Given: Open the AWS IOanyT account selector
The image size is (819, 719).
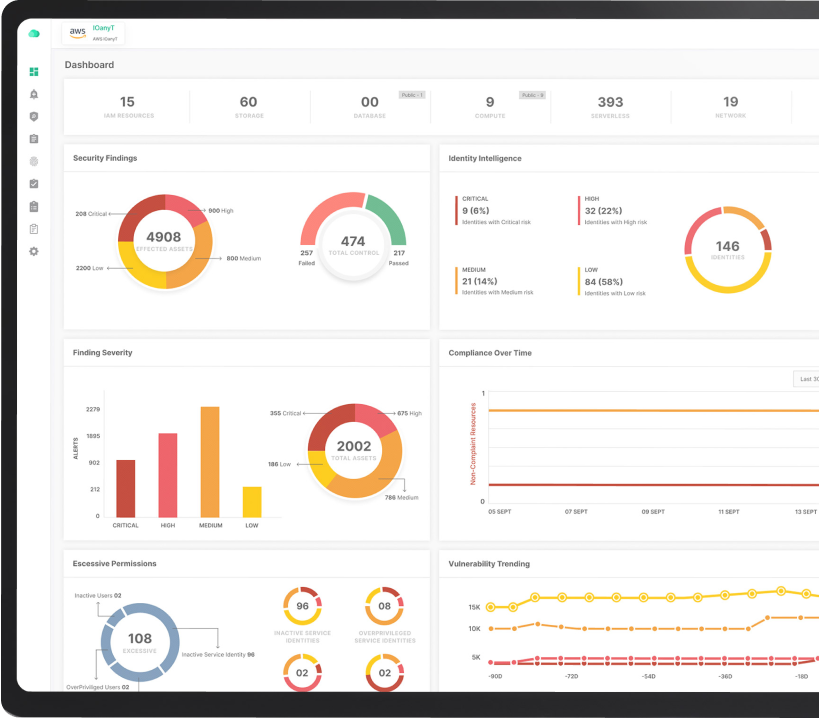Looking at the screenshot, I should tap(94, 33).
